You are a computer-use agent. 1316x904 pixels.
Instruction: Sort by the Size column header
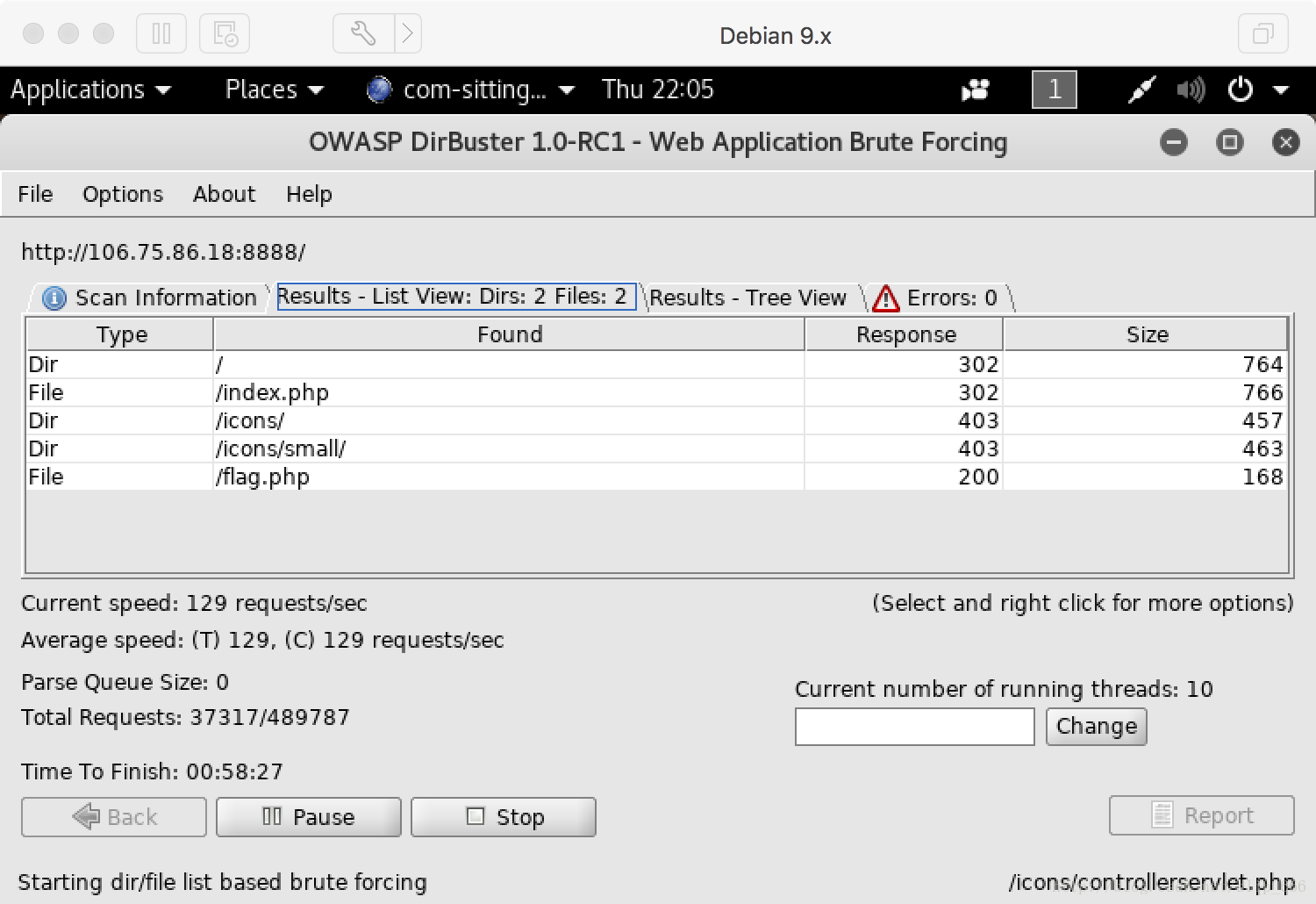tap(1147, 334)
